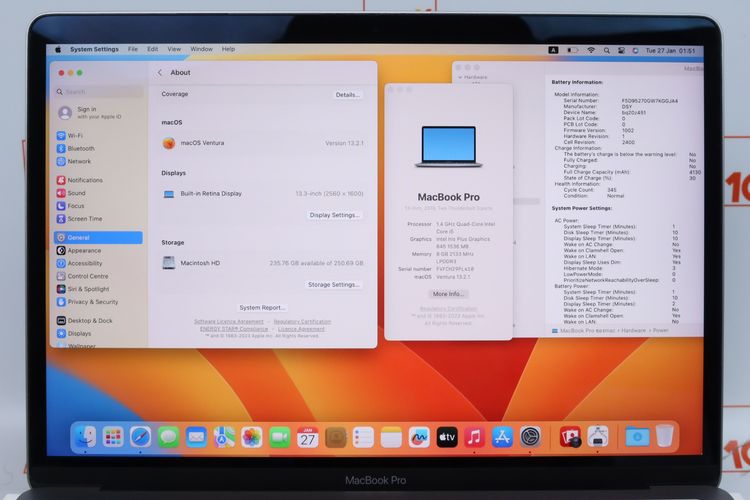Open the Edit menu

pos(153,49)
